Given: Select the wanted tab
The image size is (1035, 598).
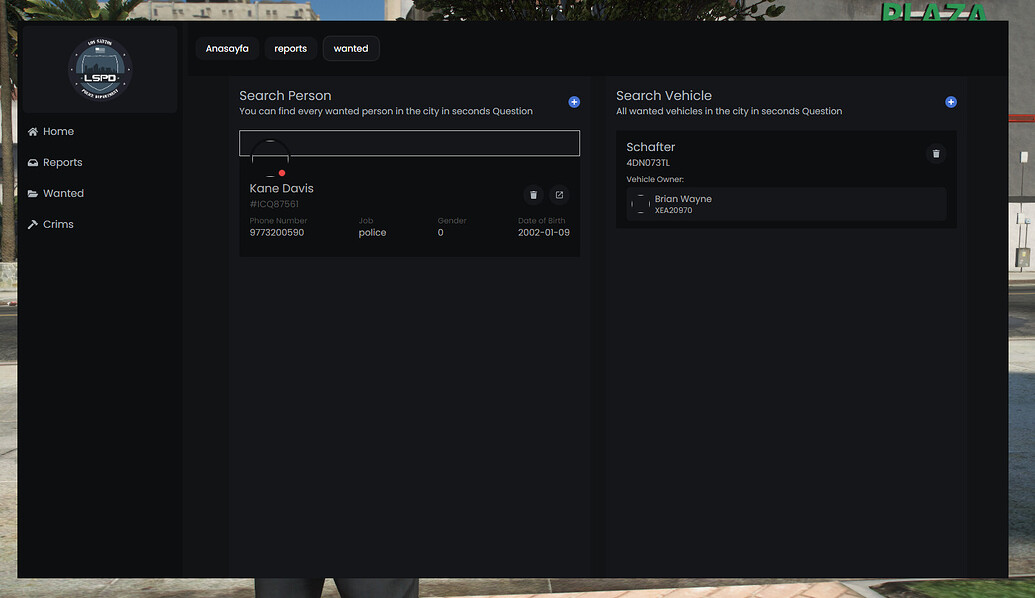Looking at the screenshot, I should coord(351,49).
